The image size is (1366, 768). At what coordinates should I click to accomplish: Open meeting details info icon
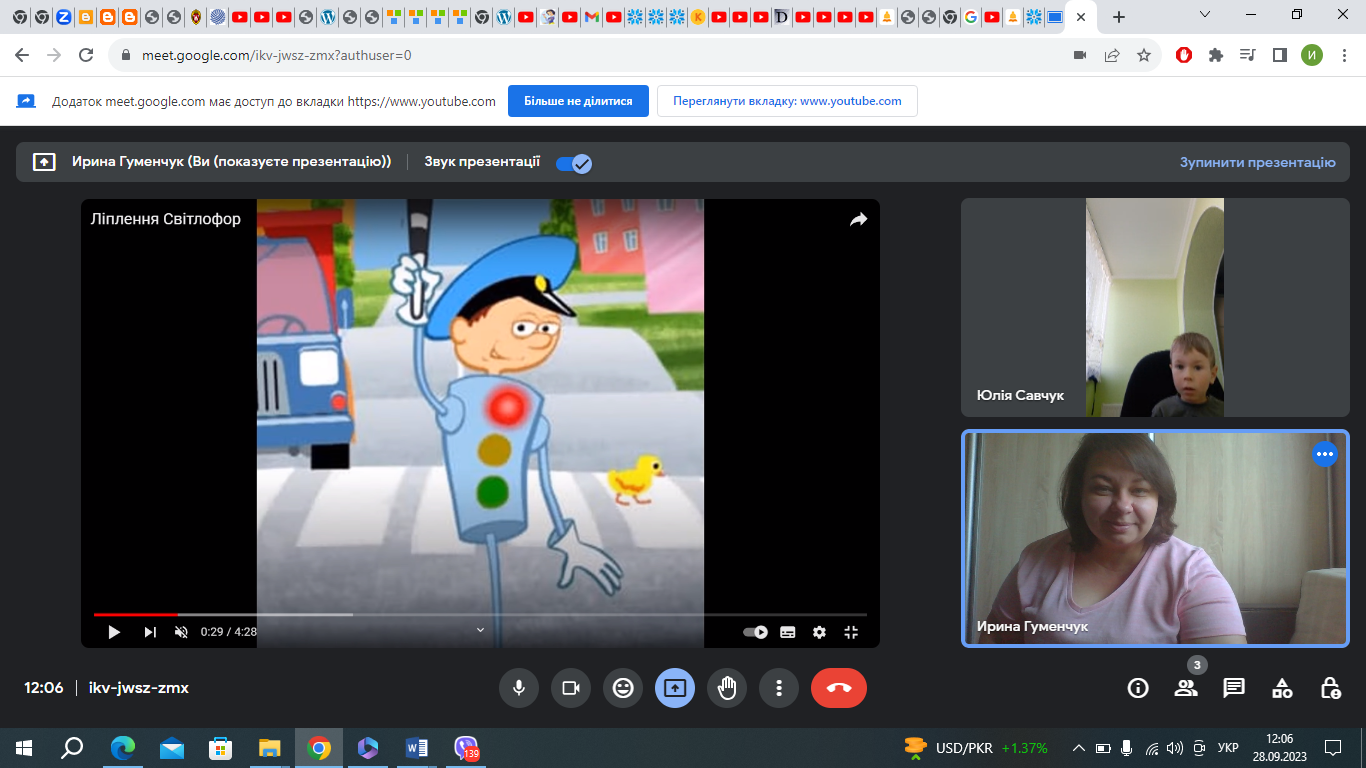1138,688
